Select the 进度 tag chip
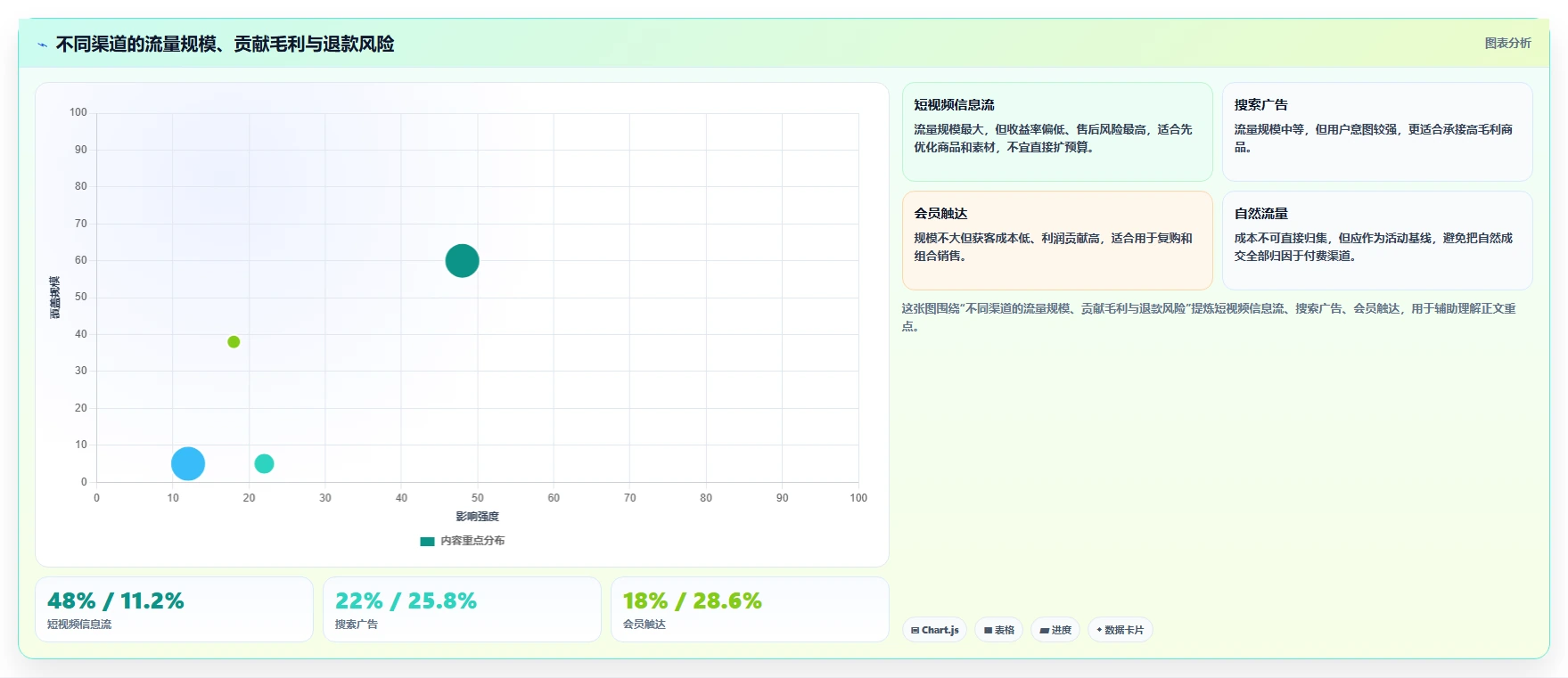1568x678 pixels. coord(1055,630)
